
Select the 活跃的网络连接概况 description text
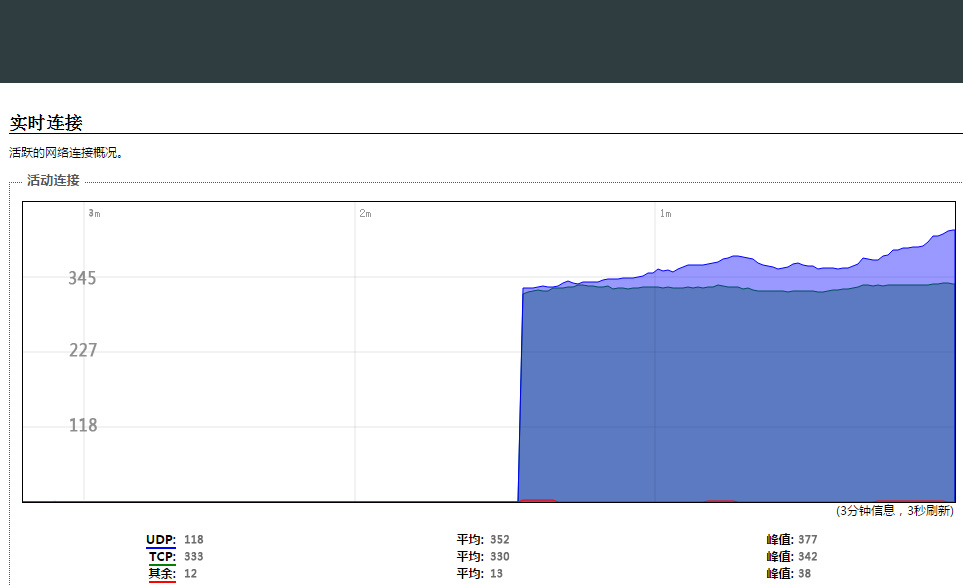point(66,153)
